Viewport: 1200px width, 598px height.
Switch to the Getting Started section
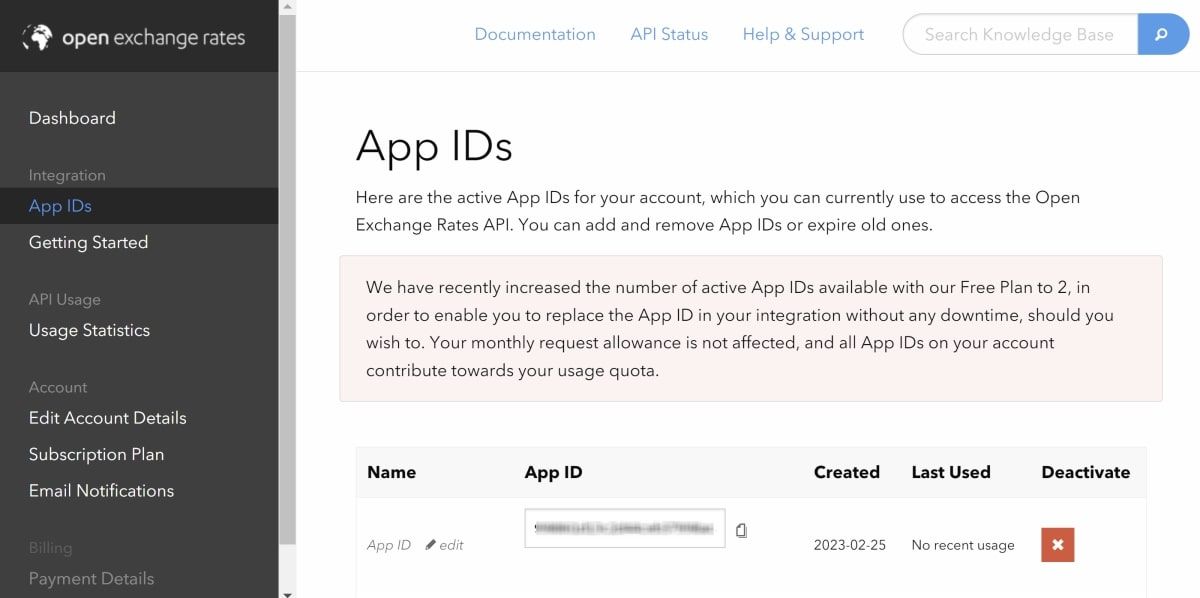point(88,242)
